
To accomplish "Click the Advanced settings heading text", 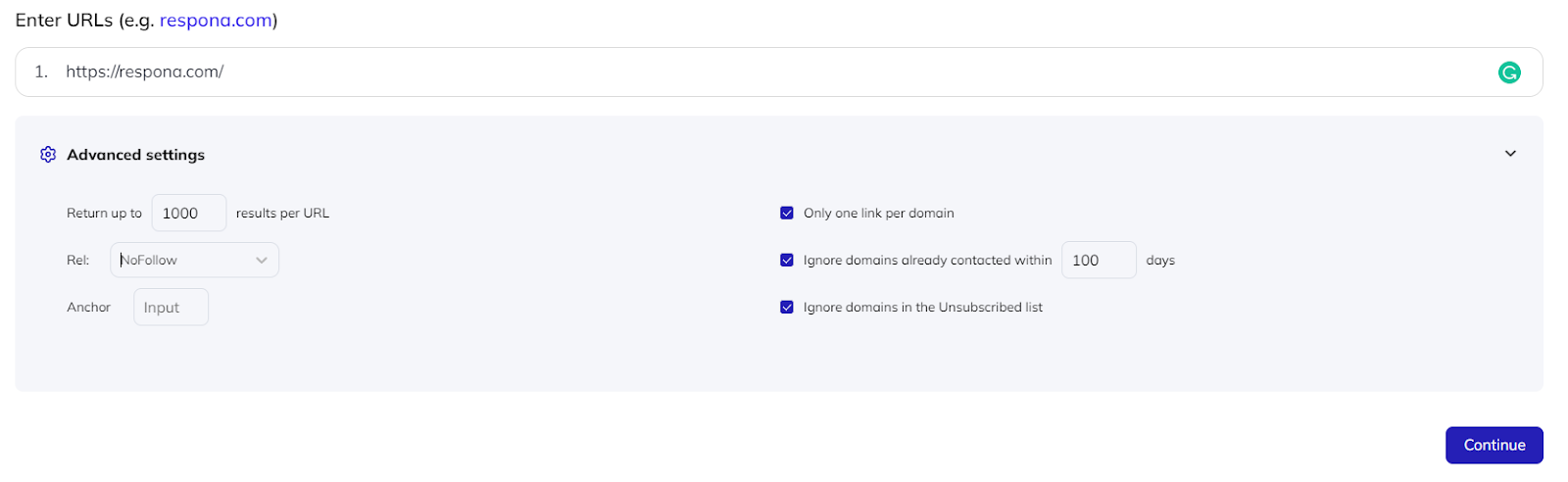I will [135, 155].
